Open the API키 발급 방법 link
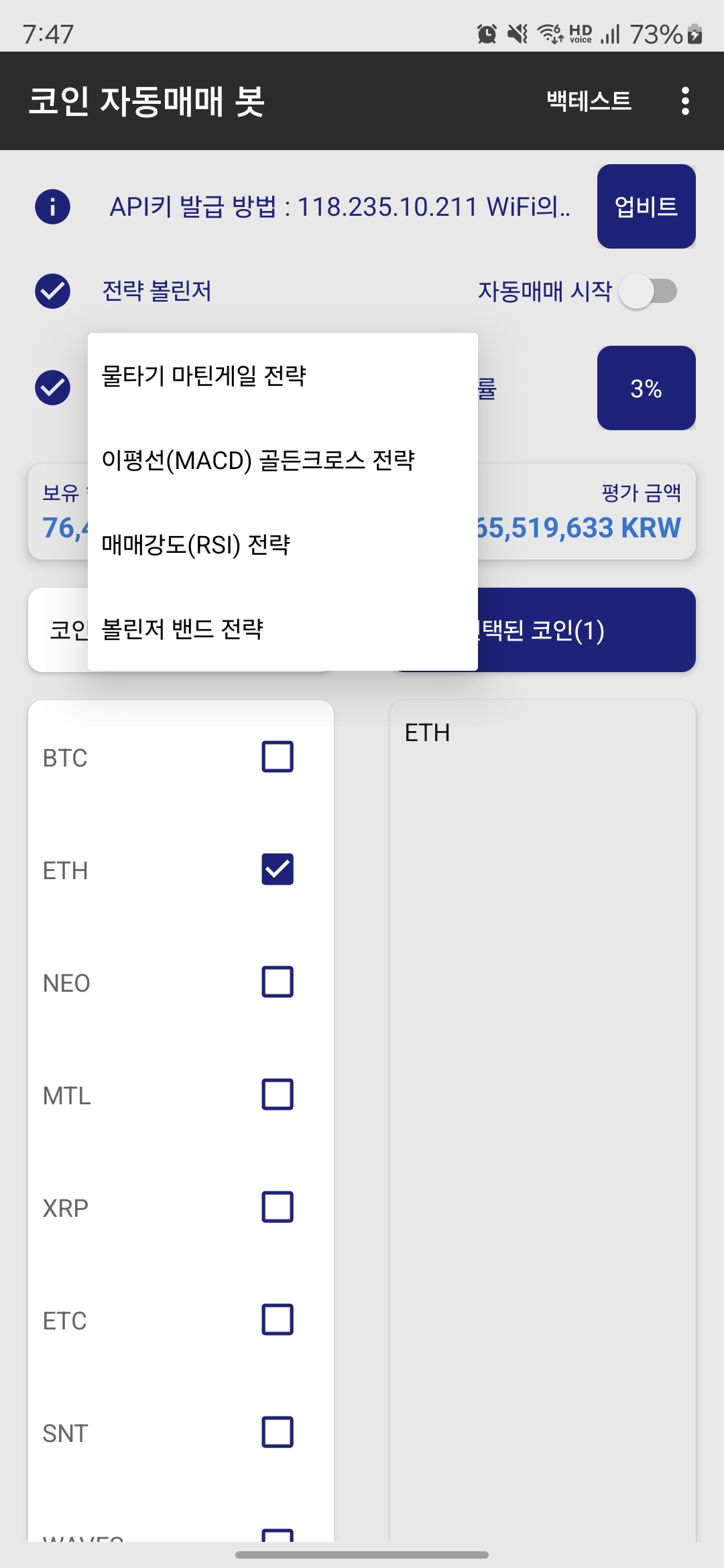724x1568 pixels. [x=340, y=206]
